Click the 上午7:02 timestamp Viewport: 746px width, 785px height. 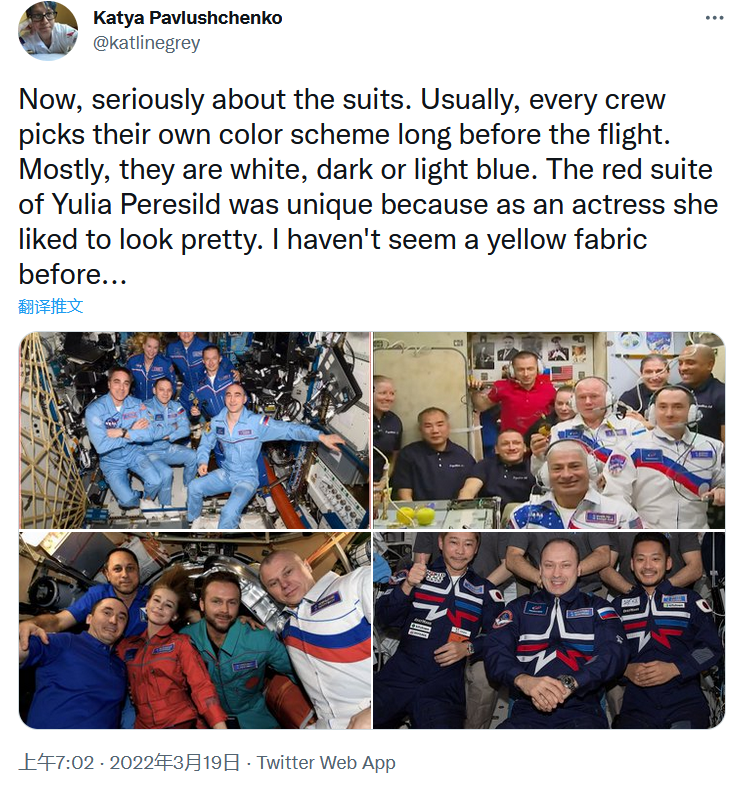[x=56, y=762]
